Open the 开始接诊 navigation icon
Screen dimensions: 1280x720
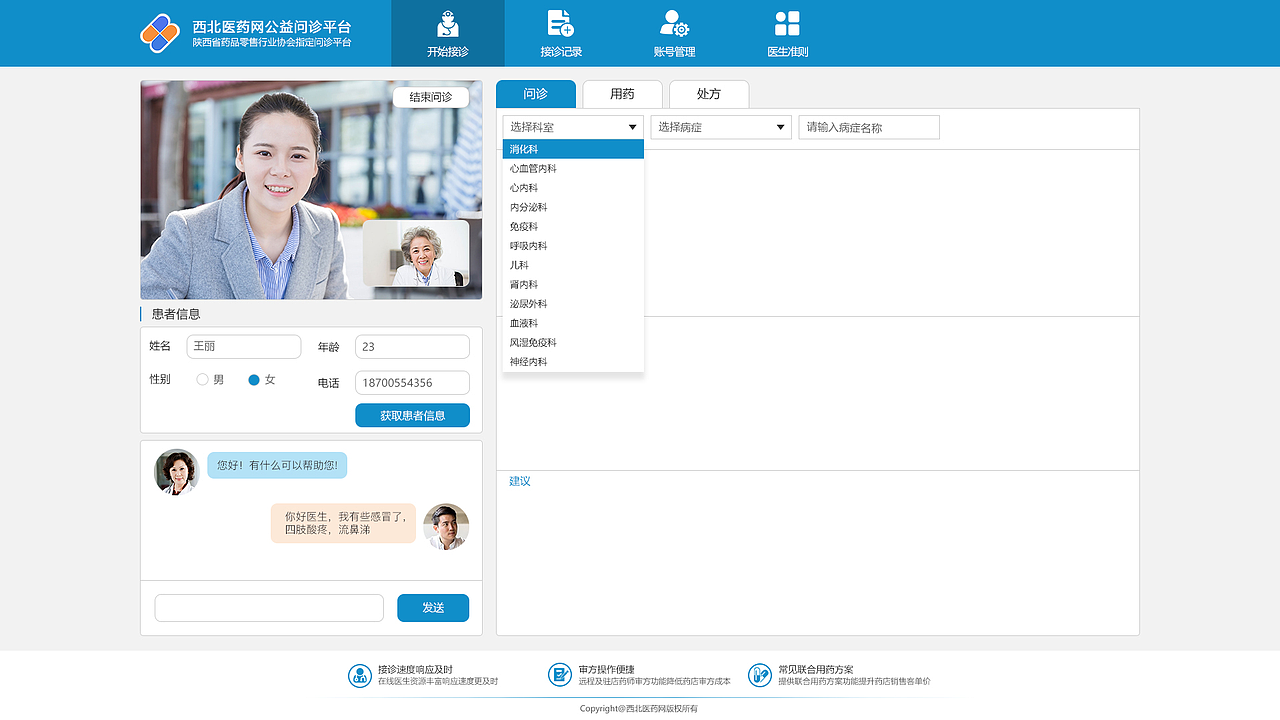pyautogui.click(x=448, y=24)
